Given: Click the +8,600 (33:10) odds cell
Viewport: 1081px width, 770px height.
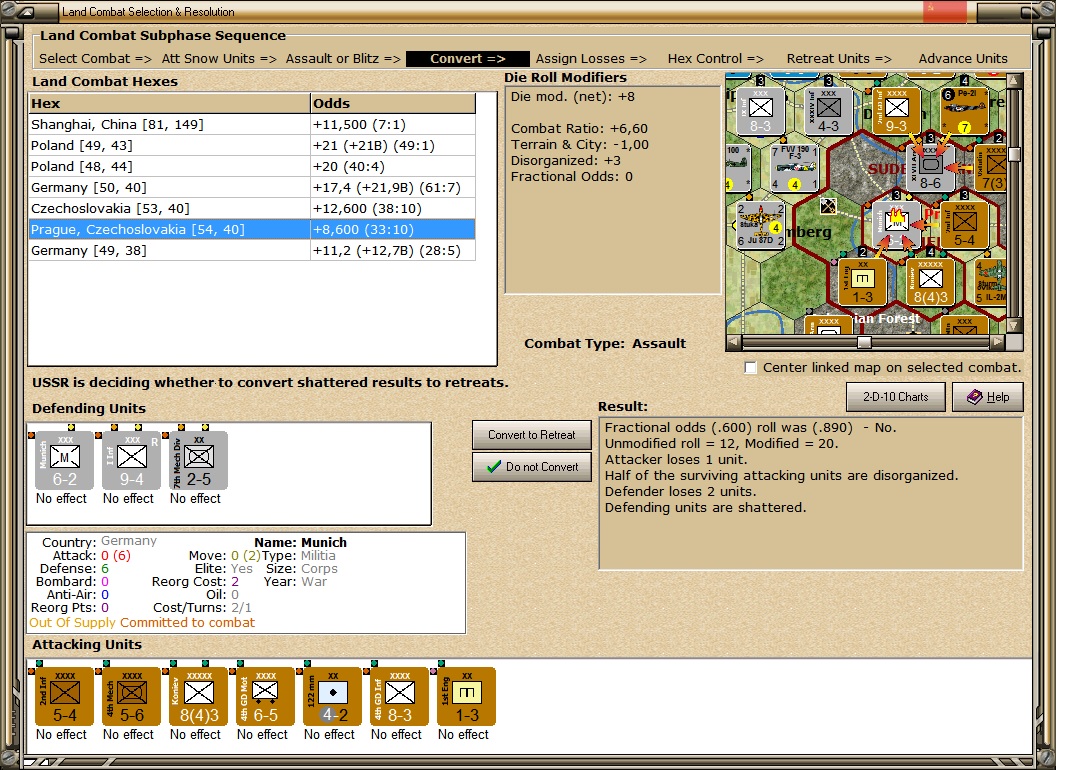Looking at the screenshot, I should coord(393,230).
